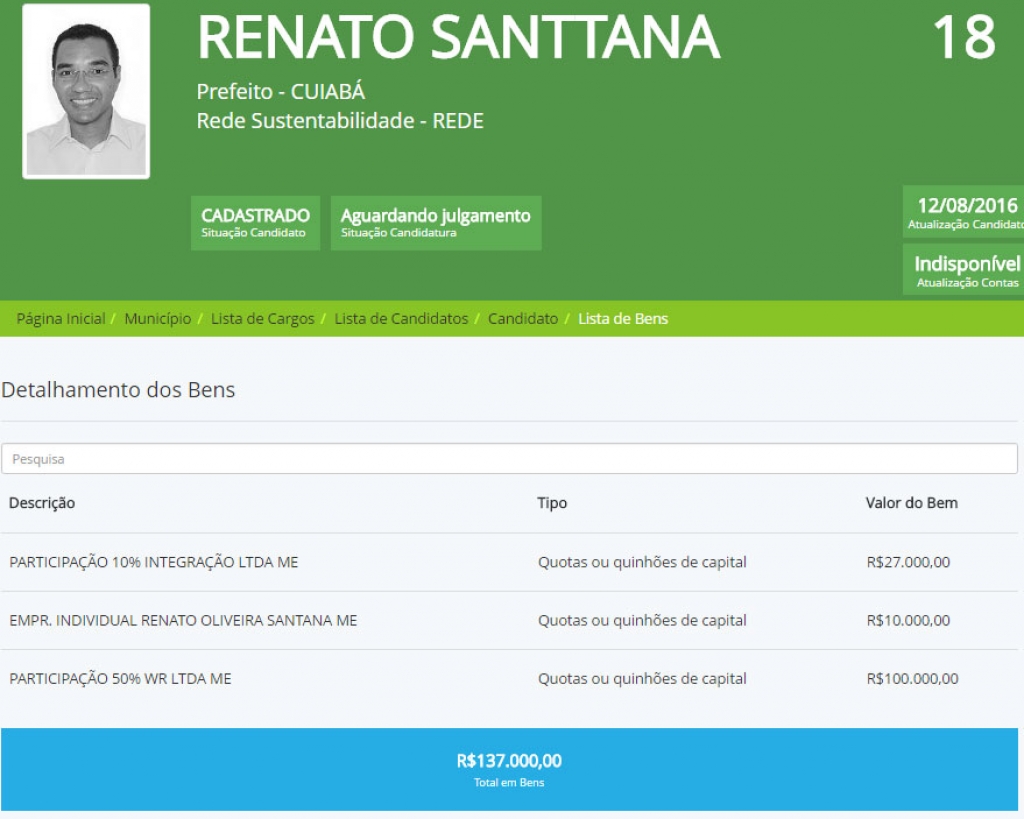This screenshot has width=1024, height=819.
Task: Click the 12/08/2016 update date badge
Action: tap(963, 212)
